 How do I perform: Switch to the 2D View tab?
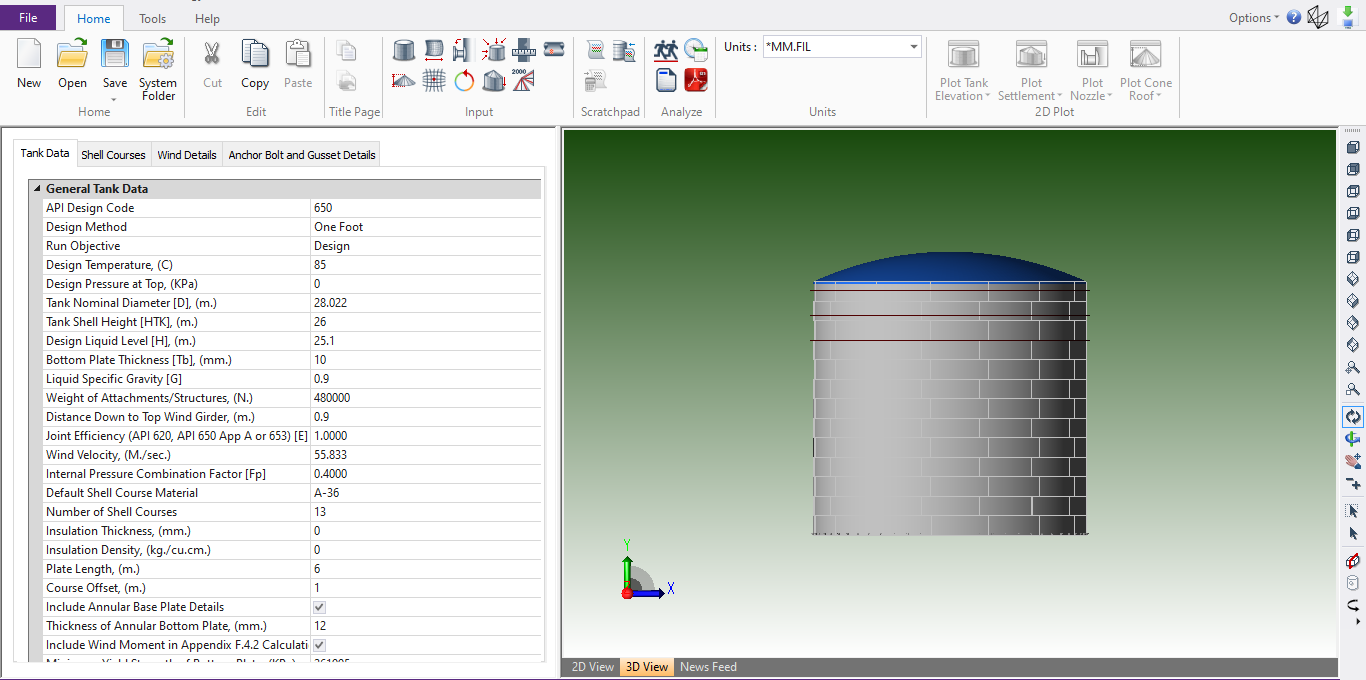pos(592,667)
